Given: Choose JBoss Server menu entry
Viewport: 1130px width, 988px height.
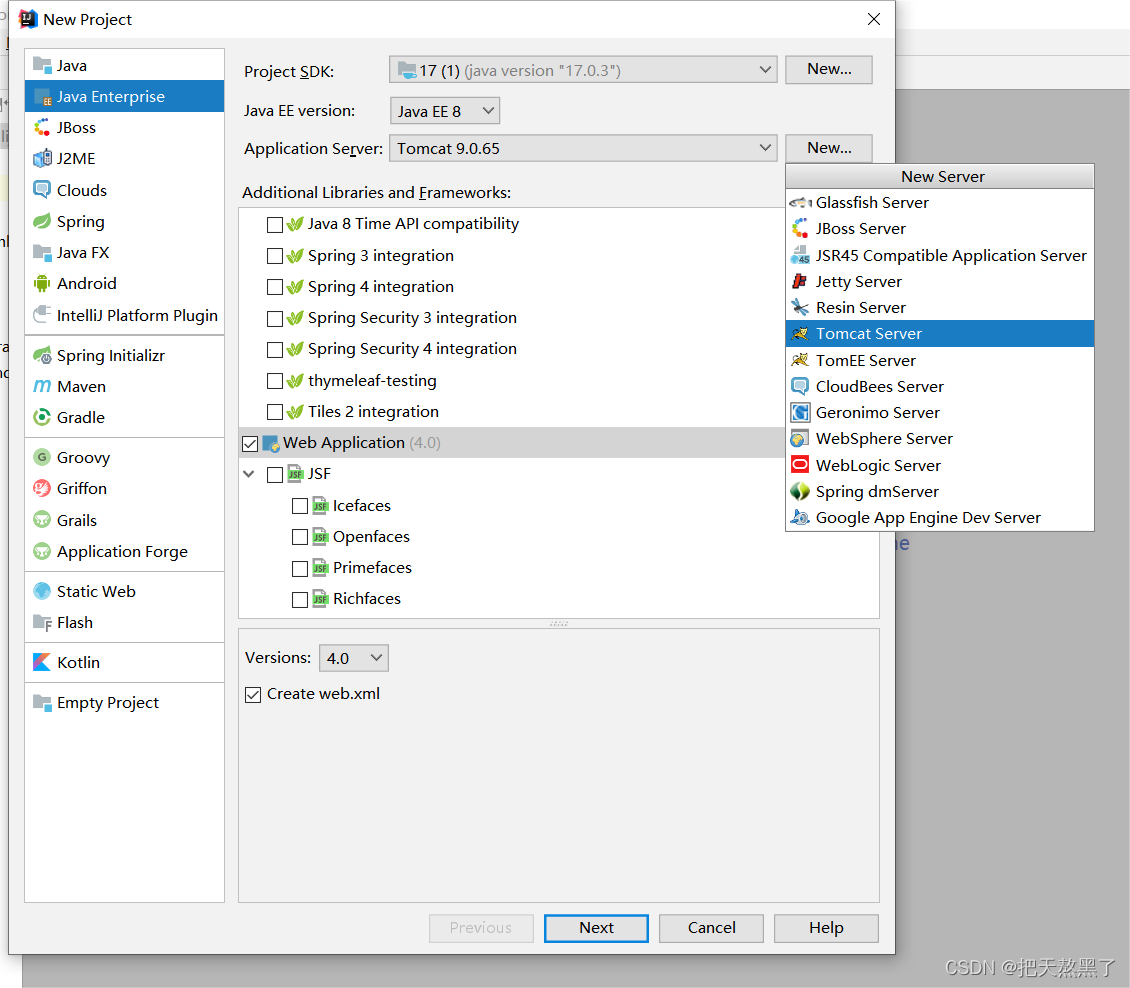Looking at the screenshot, I should pyautogui.click(x=940, y=228).
